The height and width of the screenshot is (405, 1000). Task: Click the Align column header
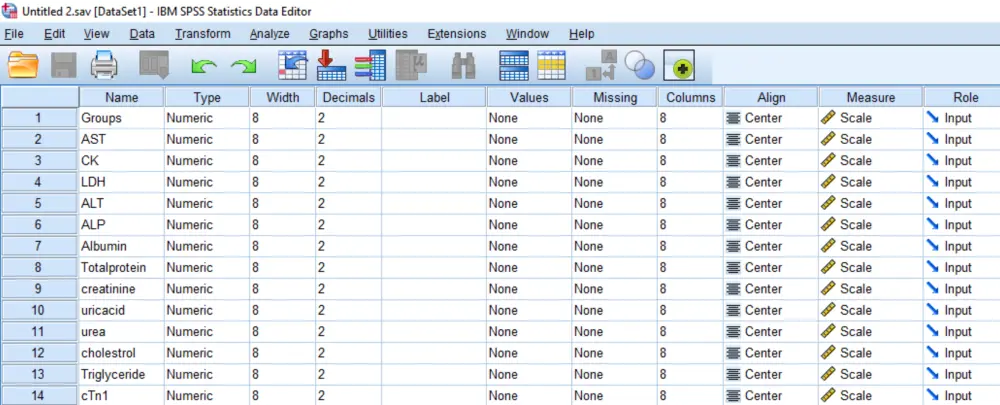pos(771,98)
